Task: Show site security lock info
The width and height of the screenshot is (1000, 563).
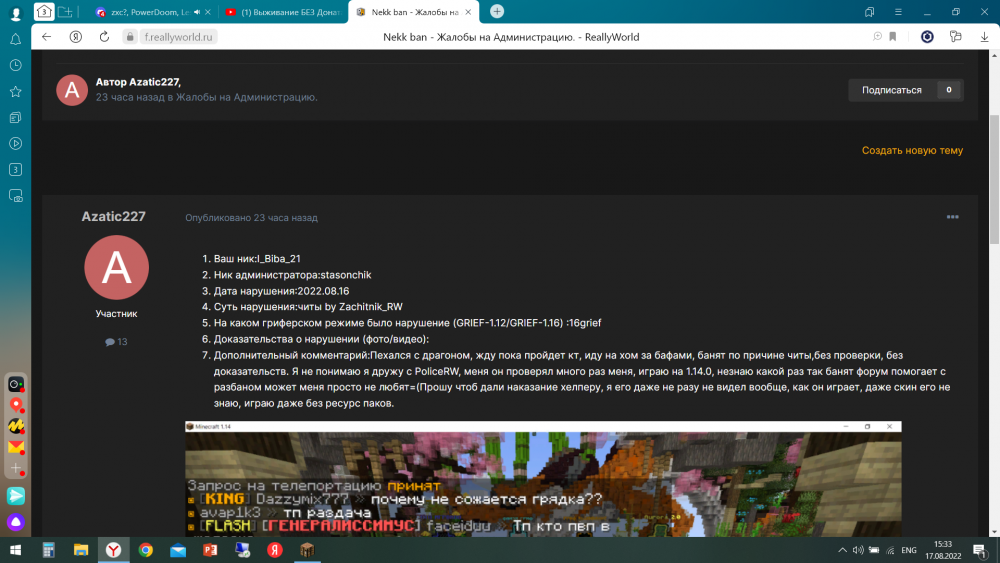Action: (x=129, y=37)
